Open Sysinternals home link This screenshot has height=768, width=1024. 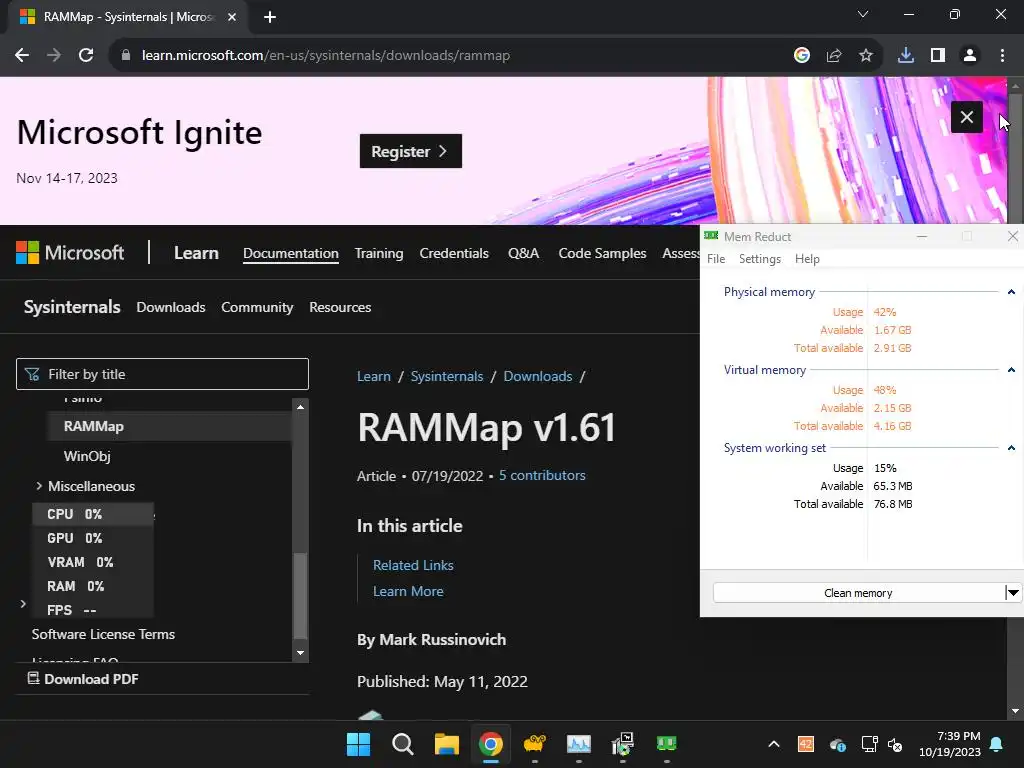pyautogui.click(x=72, y=307)
